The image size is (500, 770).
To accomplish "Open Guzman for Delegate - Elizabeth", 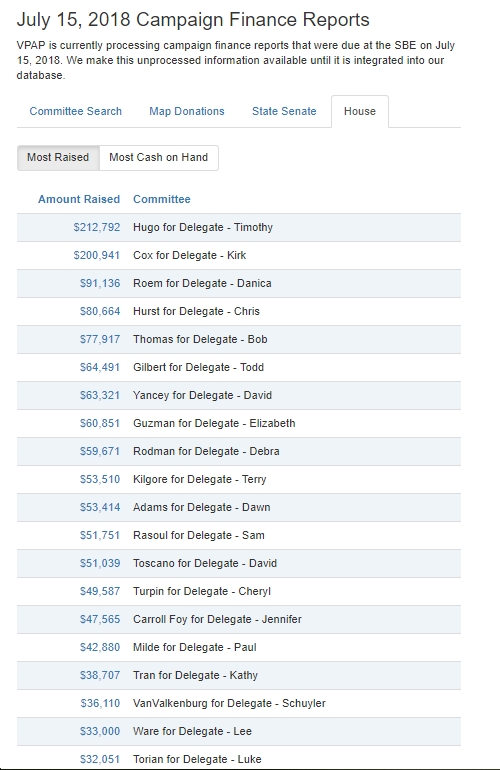I will click(214, 423).
